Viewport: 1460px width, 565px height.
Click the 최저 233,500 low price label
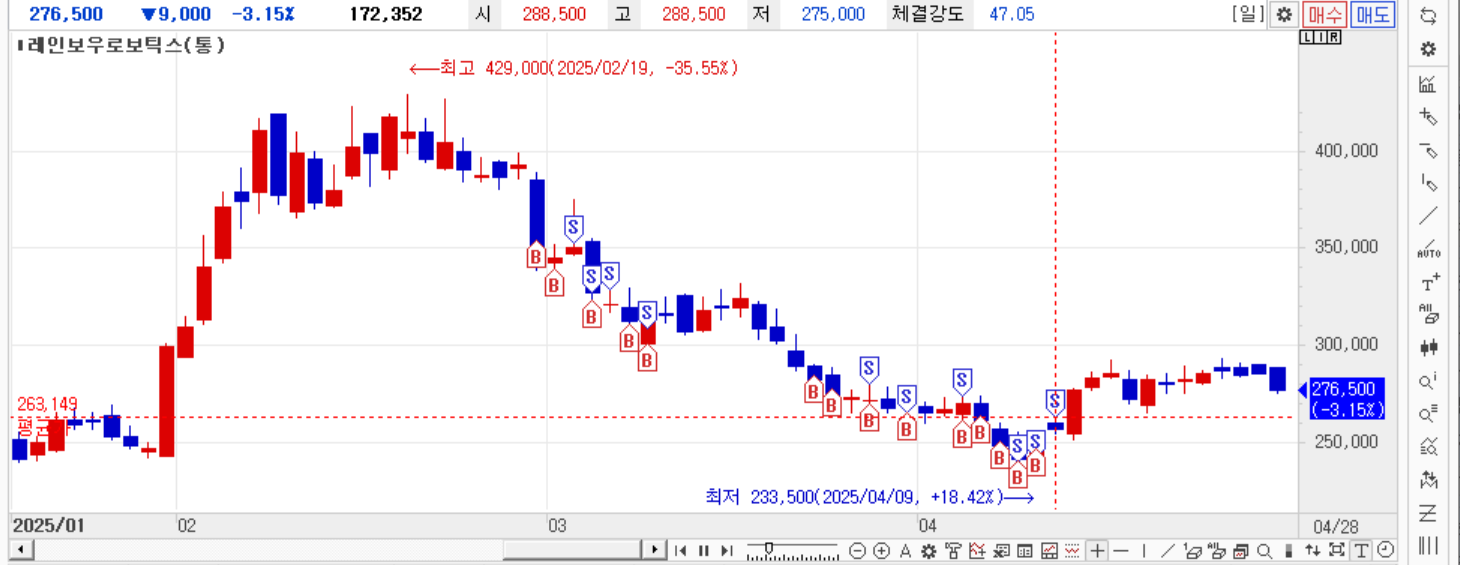pyautogui.click(x=870, y=497)
